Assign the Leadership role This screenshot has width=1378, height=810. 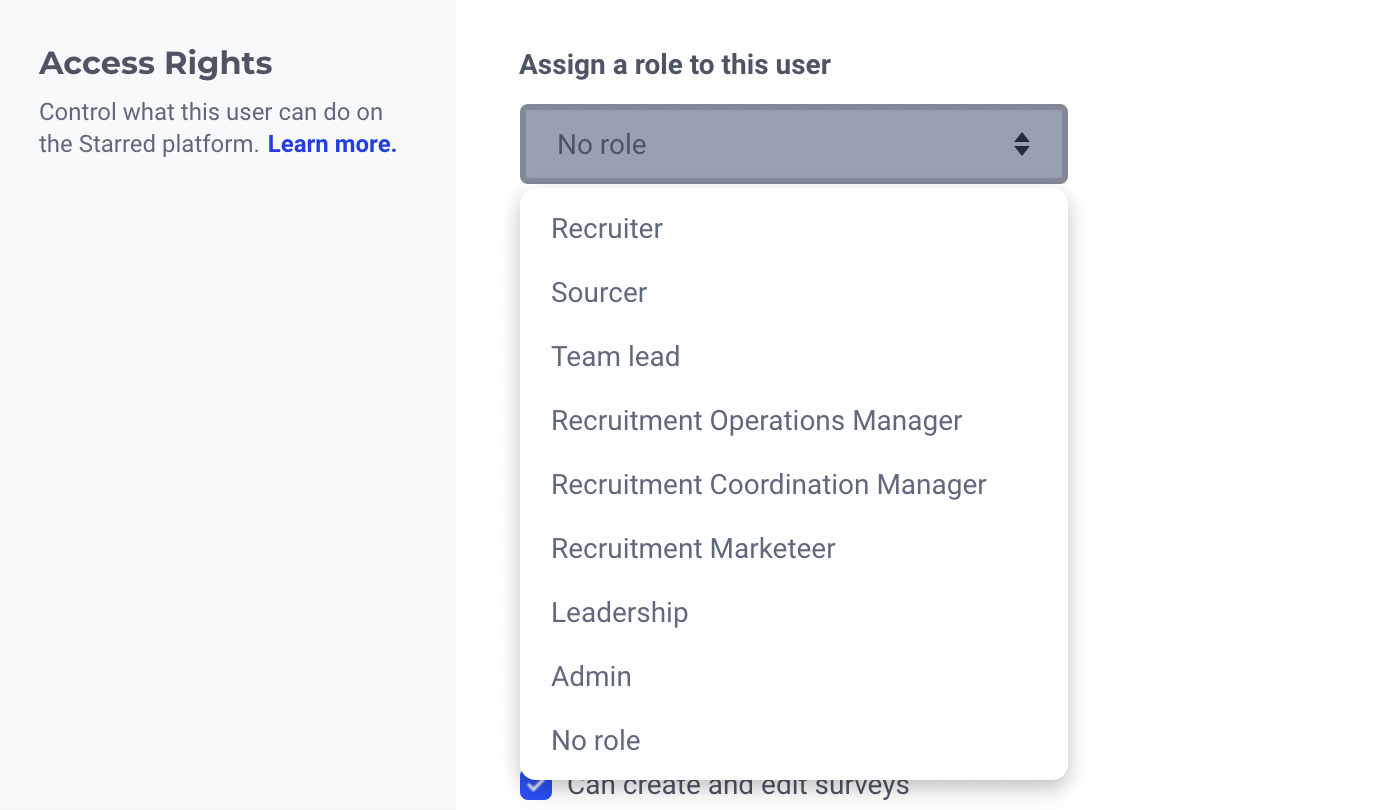pyautogui.click(x=619, y=613)
